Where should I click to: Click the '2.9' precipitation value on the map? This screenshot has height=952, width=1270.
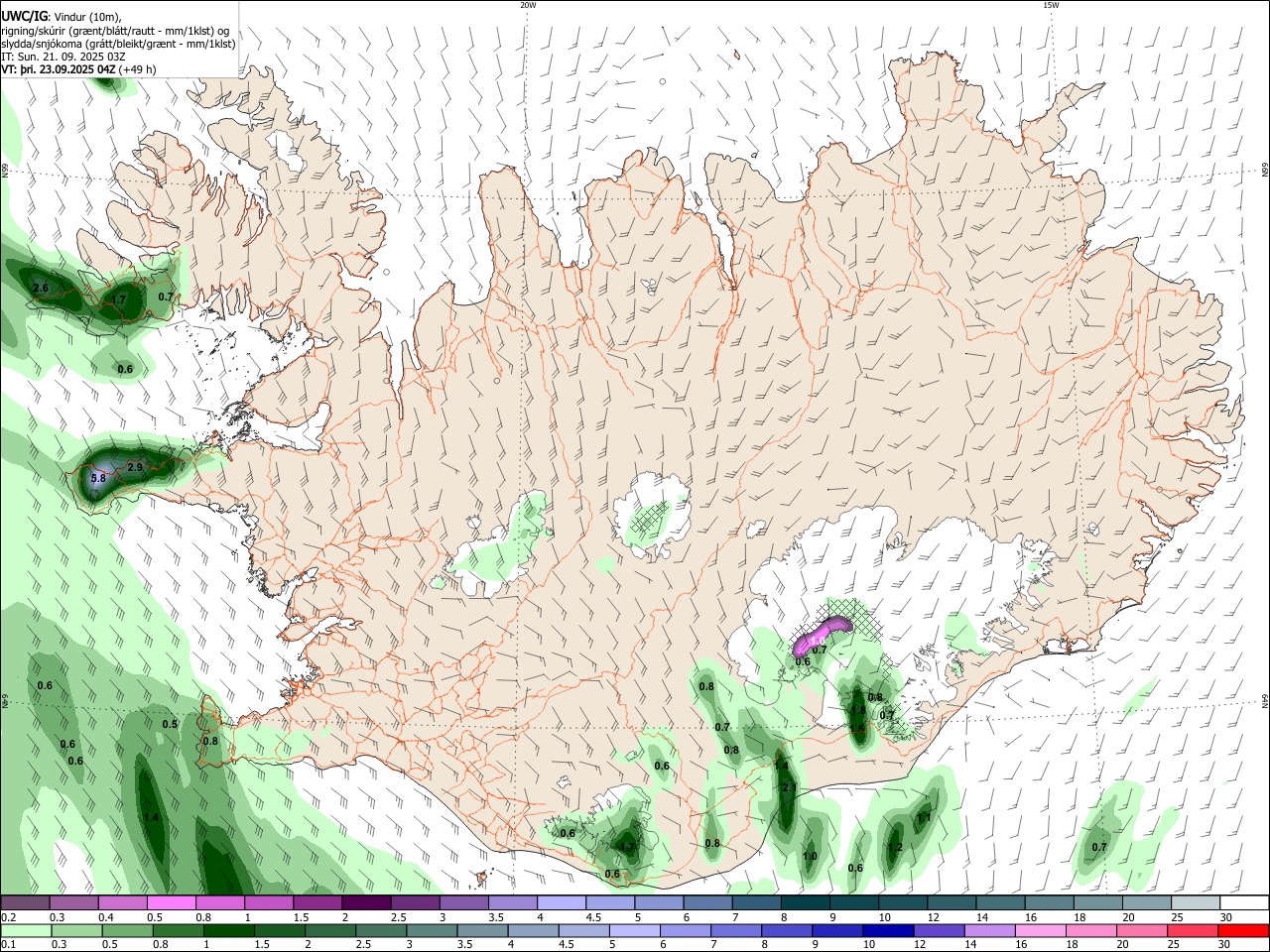click(135, 467)
